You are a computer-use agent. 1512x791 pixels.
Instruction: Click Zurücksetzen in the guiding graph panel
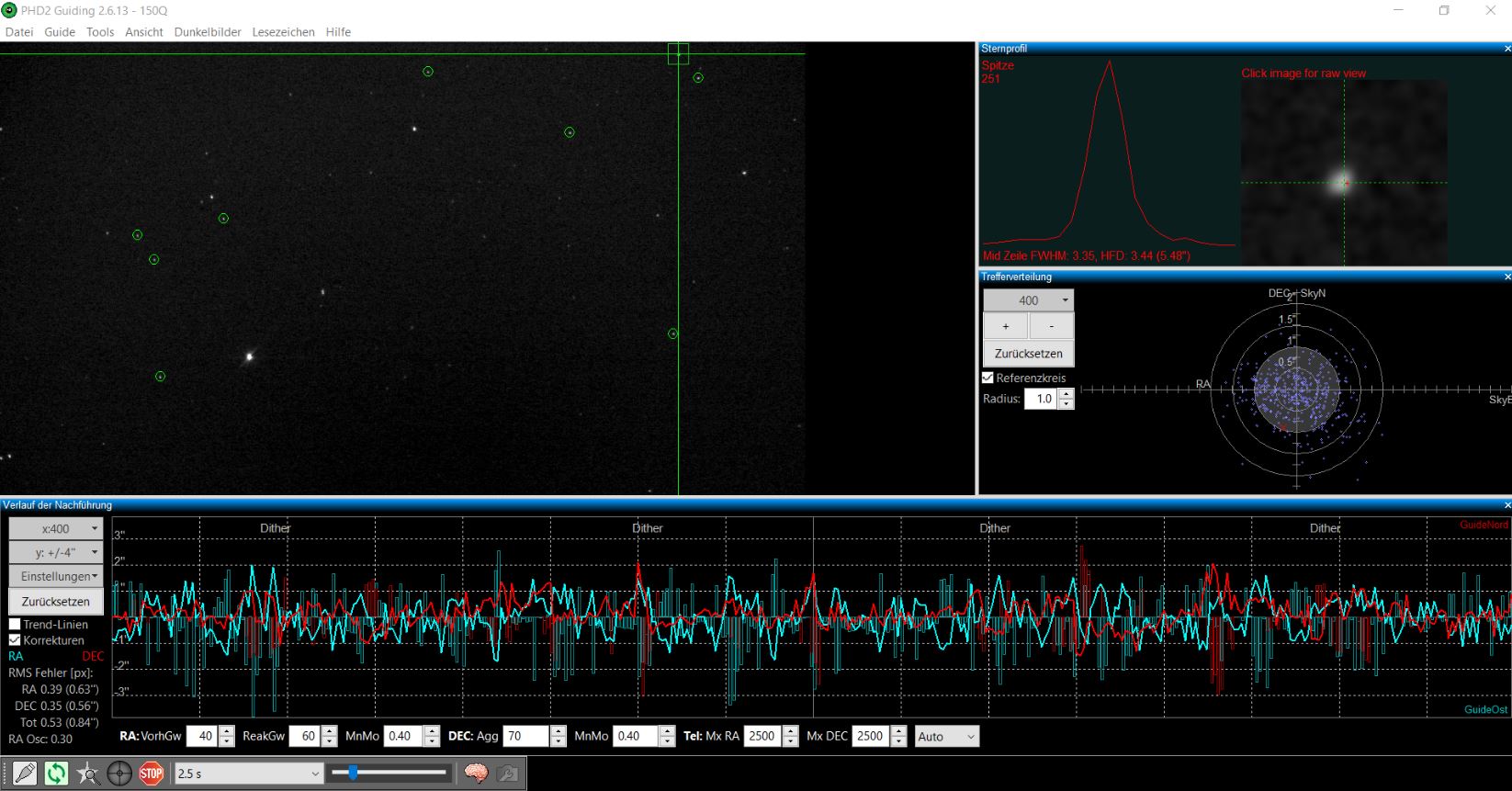point(56,602)
